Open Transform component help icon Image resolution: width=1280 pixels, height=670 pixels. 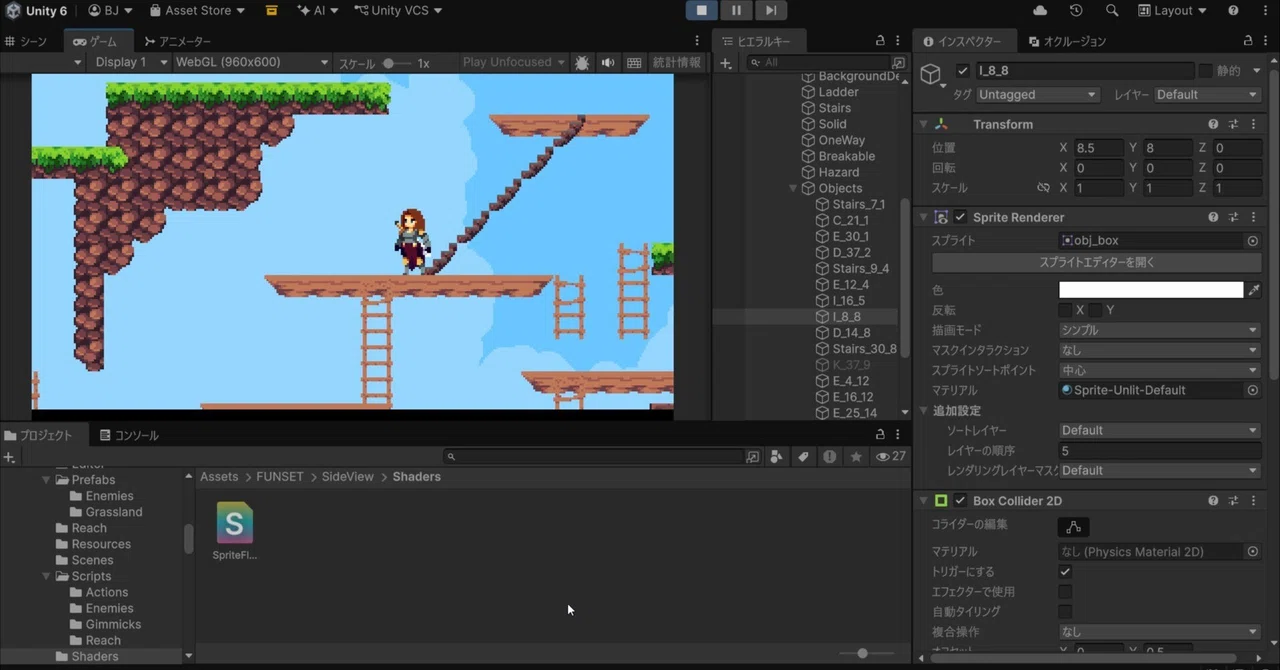[x=1213, y=124]
